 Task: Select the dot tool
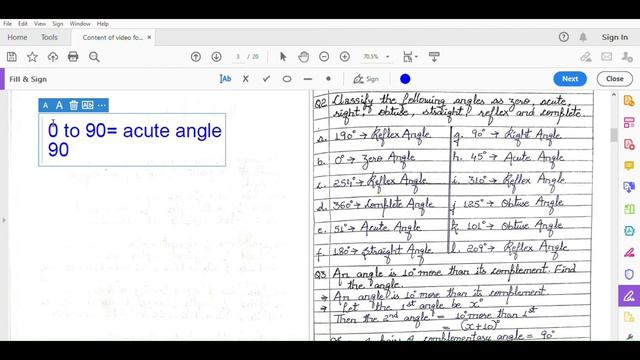pos(328,79)
